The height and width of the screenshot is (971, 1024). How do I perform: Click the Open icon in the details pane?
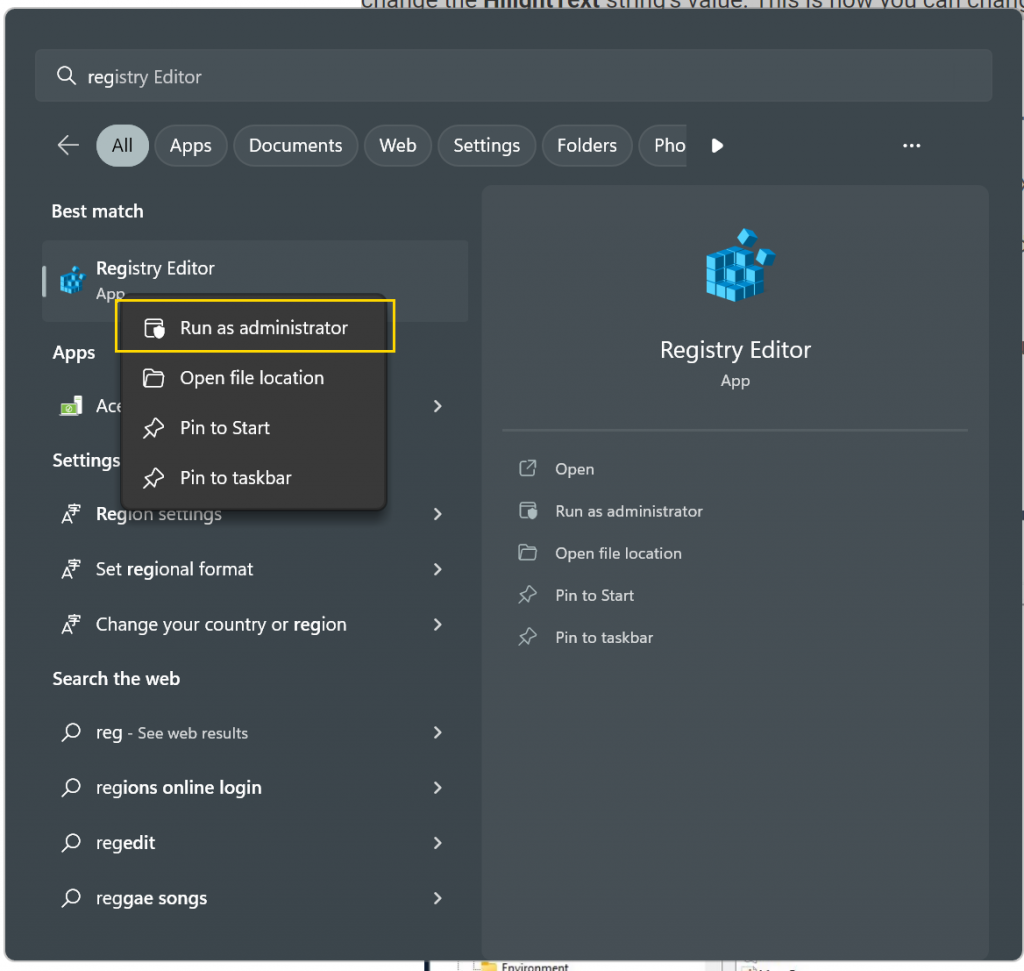point(528,468)
